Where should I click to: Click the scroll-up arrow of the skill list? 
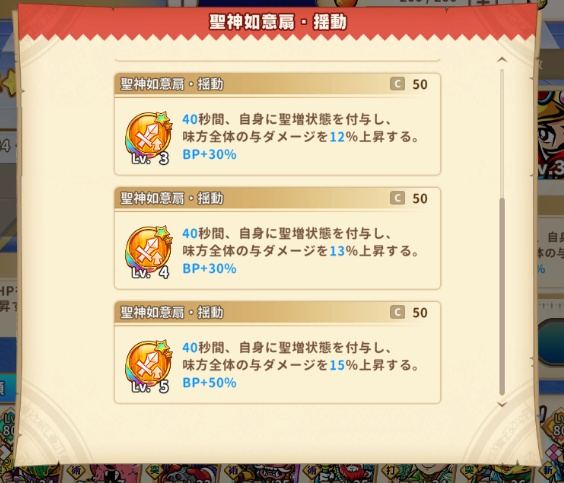502,60
